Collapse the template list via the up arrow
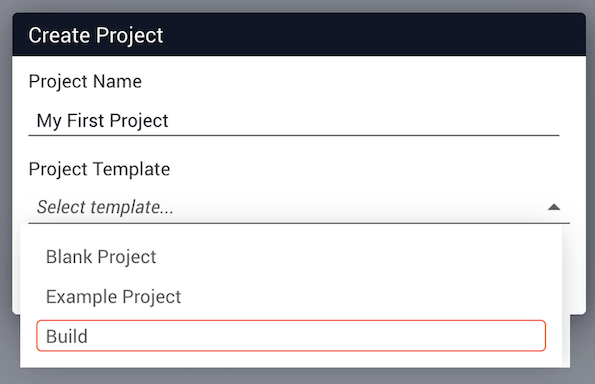595x384 pixels. pos(554,207)
